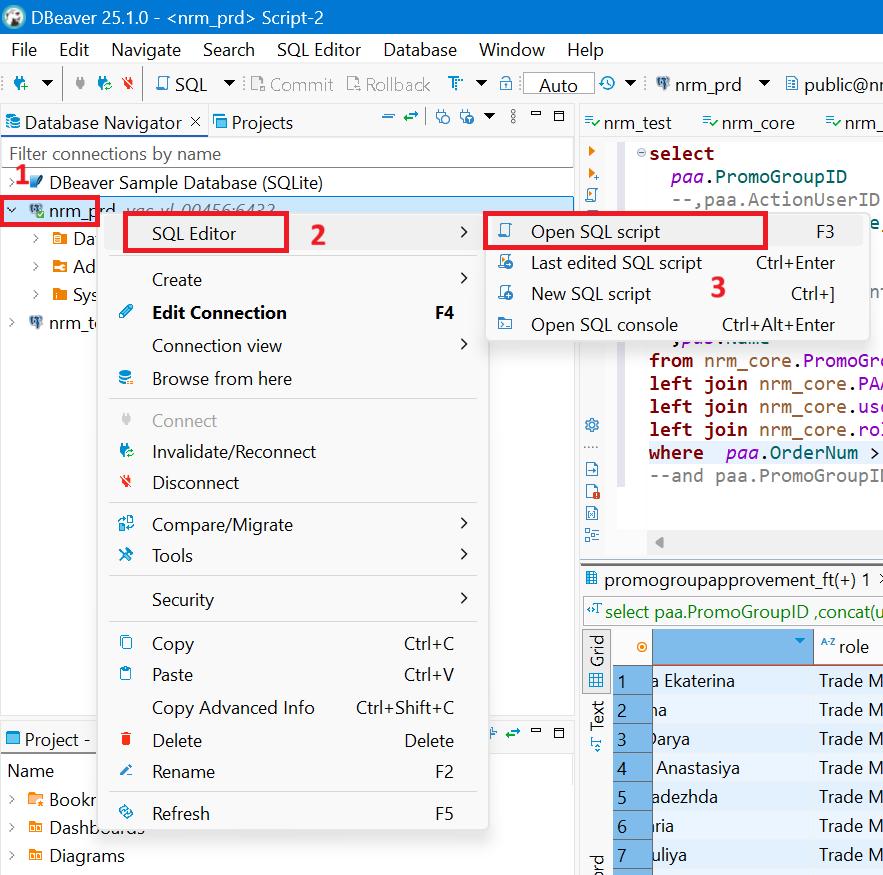
Task: Switch to the nrm_test editor tab
Action: (628, 122)
